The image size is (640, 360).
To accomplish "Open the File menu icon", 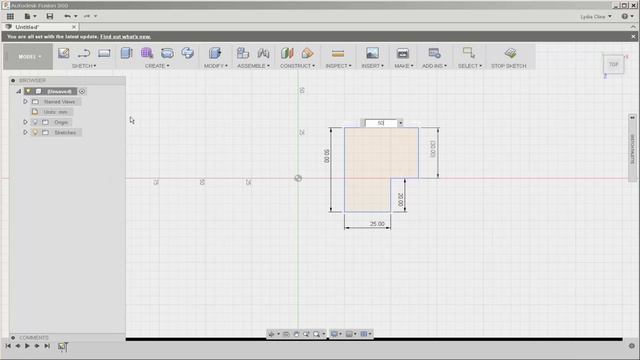I will (x=27, y=16).
